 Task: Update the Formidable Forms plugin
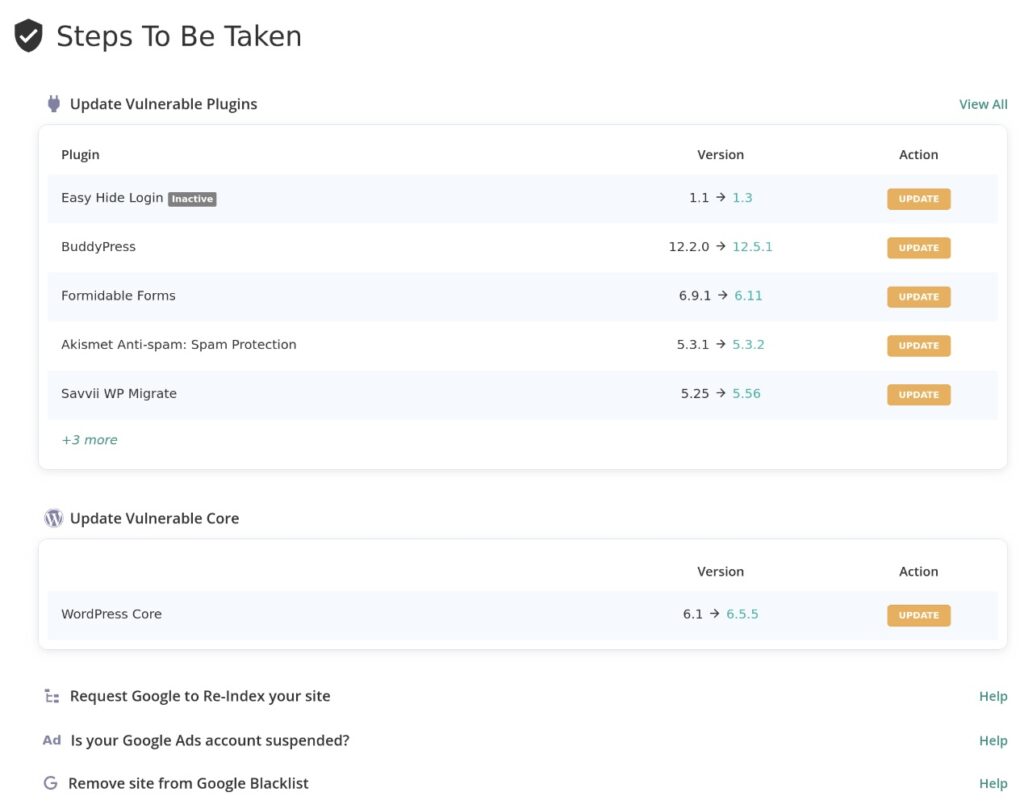pyautogui.click(x=918, y=296)
